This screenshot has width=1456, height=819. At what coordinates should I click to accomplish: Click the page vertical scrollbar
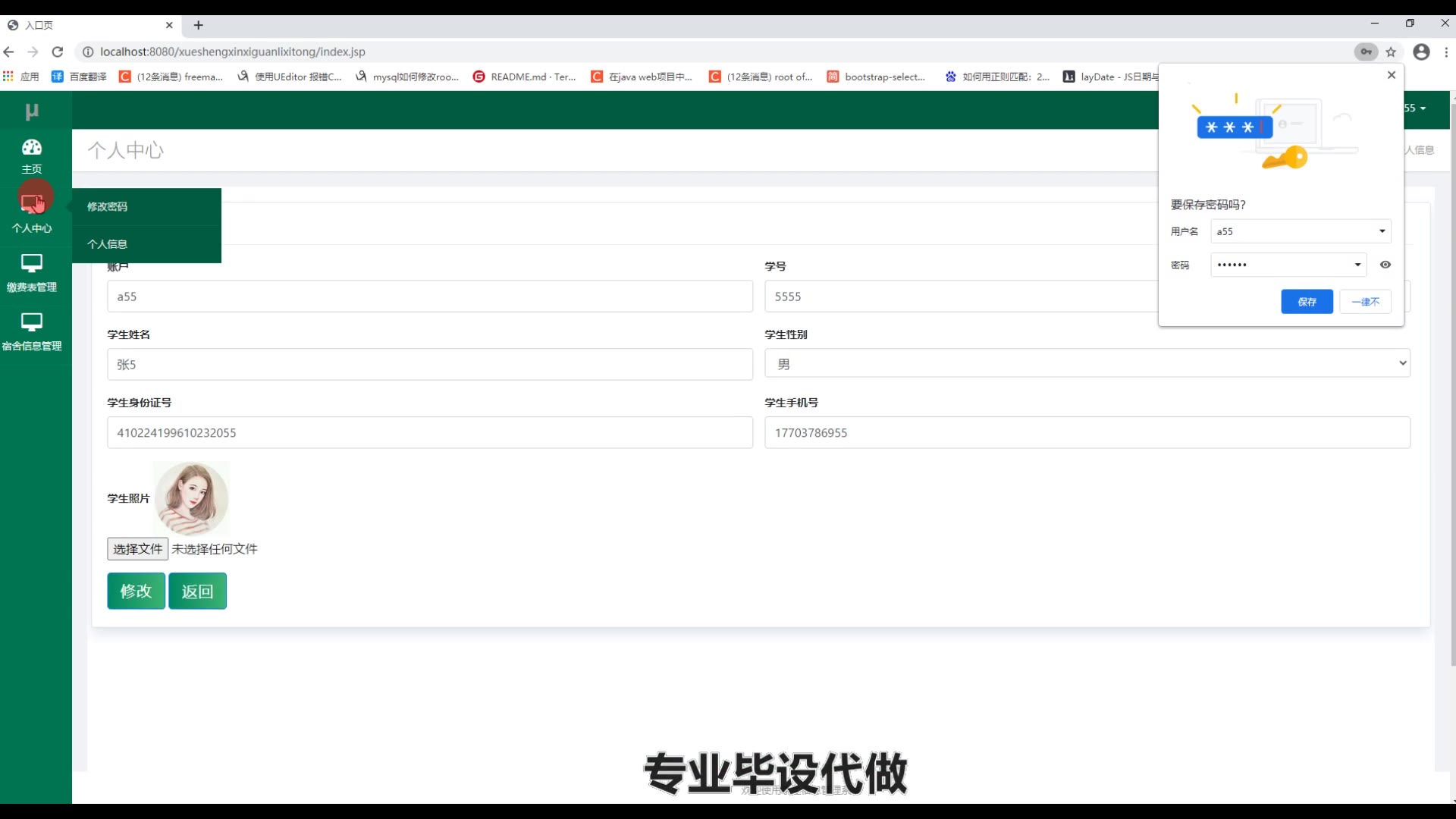(1452, 385)
